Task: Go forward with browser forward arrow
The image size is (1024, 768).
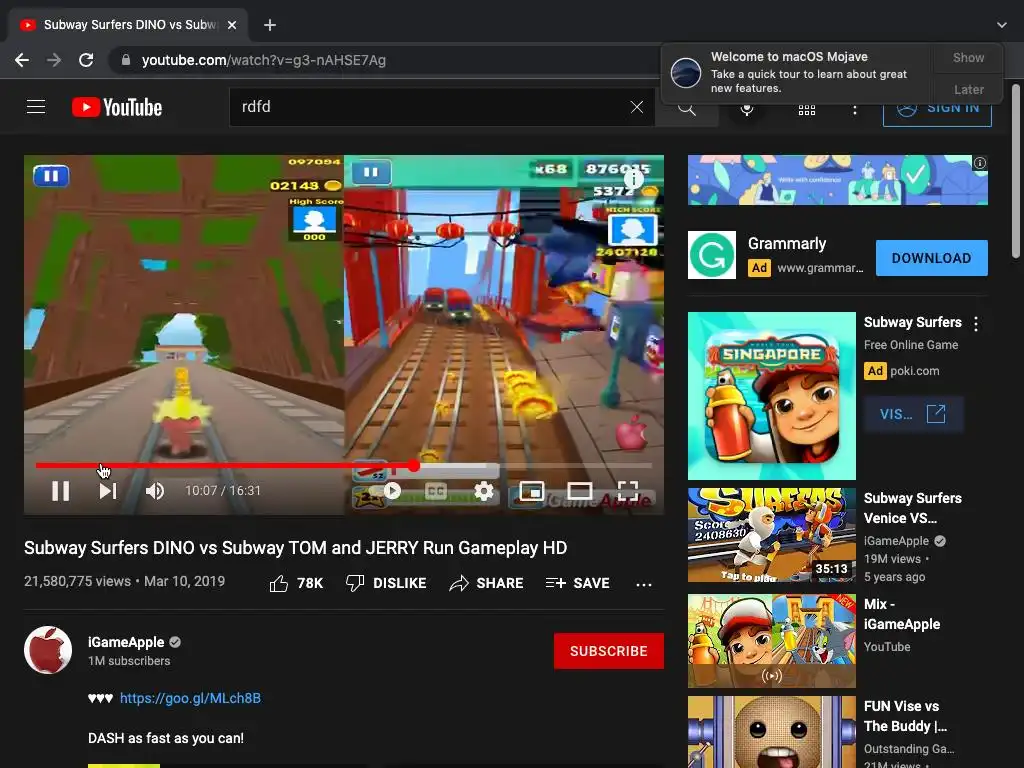Action: tap(54, 60)
